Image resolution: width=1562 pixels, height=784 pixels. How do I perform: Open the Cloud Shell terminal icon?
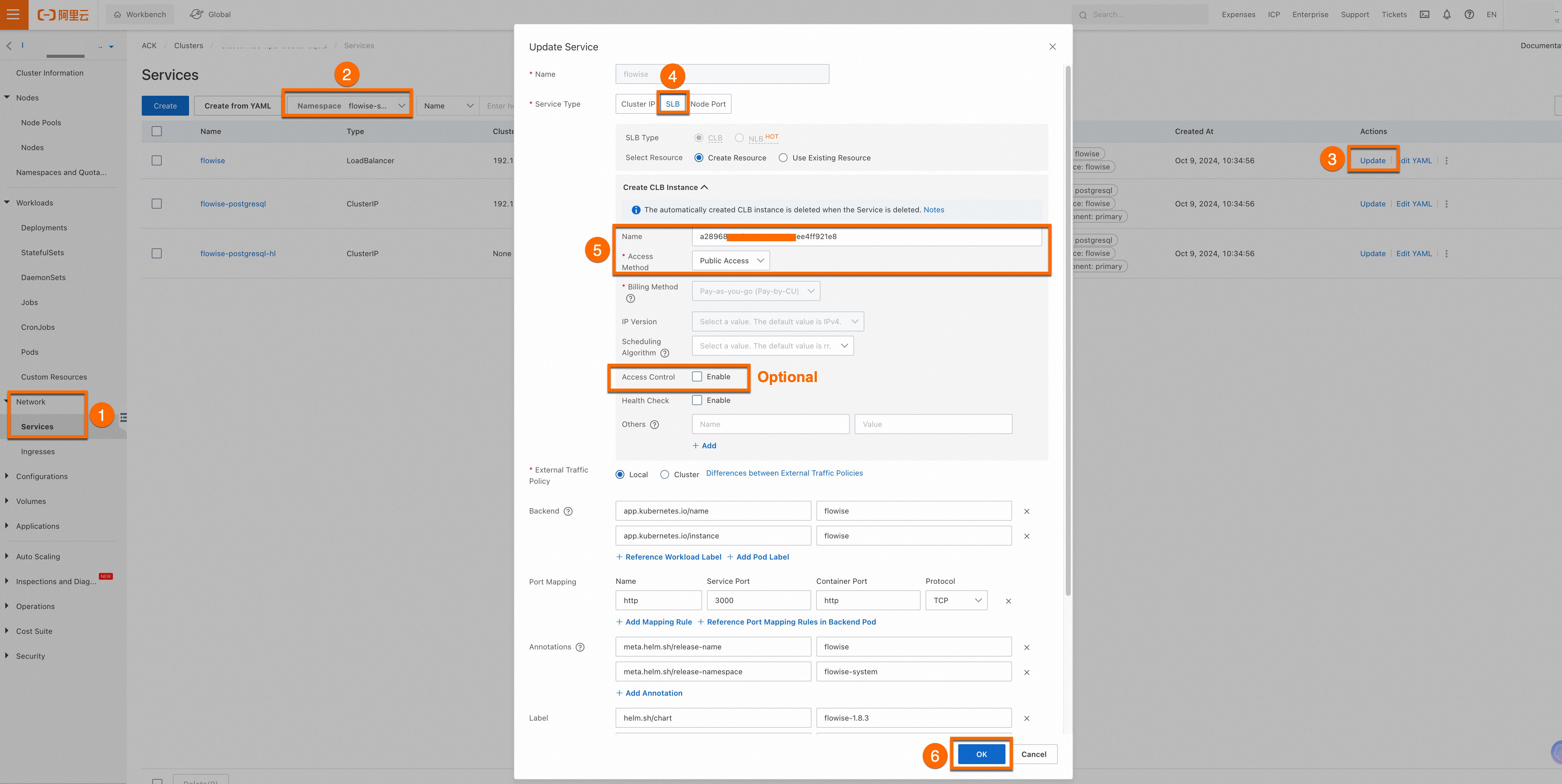1424,15
